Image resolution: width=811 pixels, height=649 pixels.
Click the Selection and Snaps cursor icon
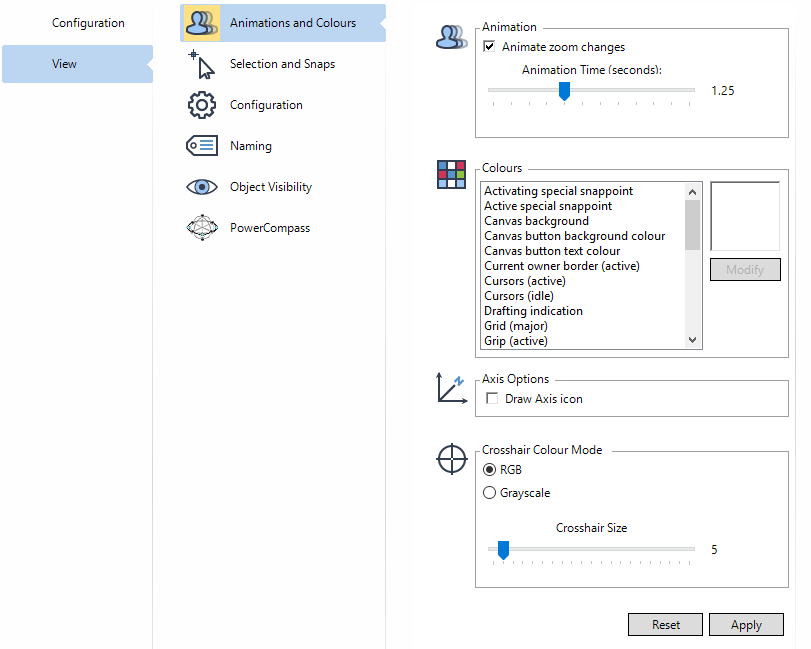[x=202, y=64]
